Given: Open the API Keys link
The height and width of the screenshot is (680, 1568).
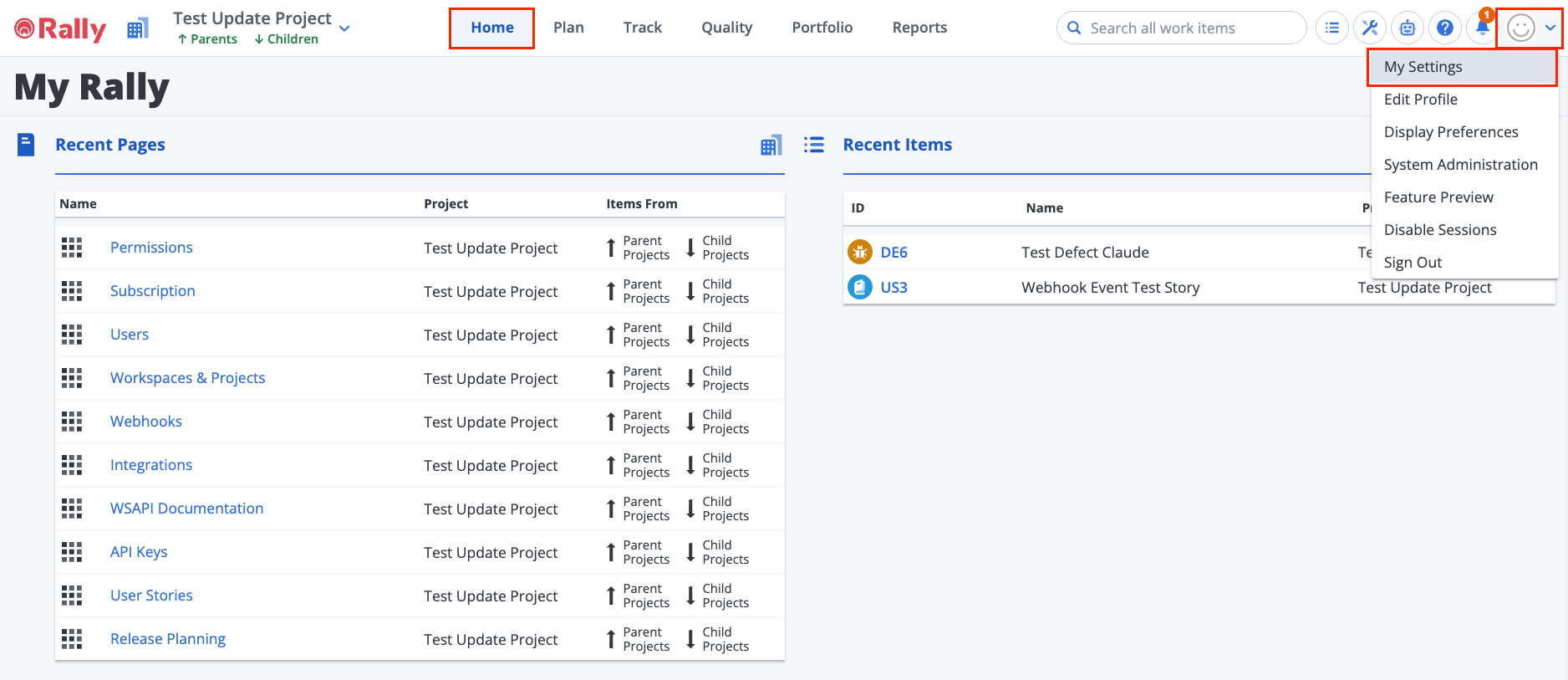Looking at the screenshot, I should 139,552.
